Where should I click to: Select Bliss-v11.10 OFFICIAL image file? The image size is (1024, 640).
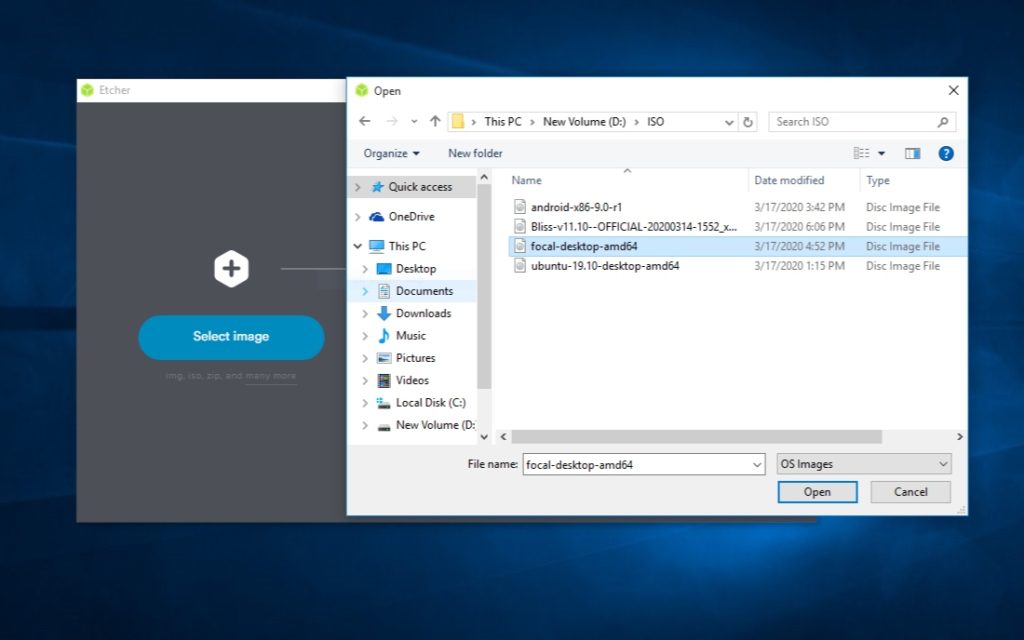tap(633, 227)
